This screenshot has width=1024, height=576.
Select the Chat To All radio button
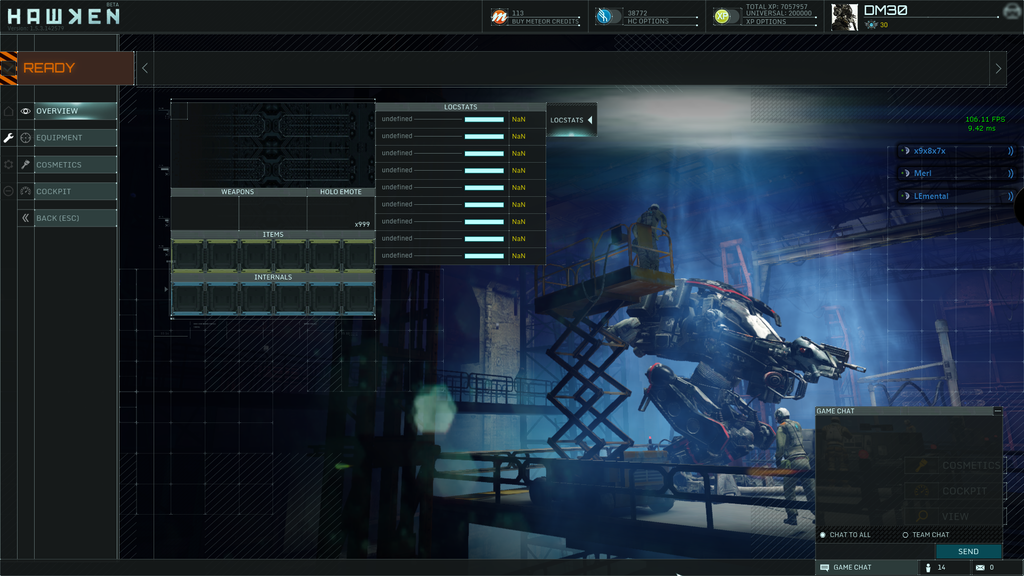pos(824,535)
